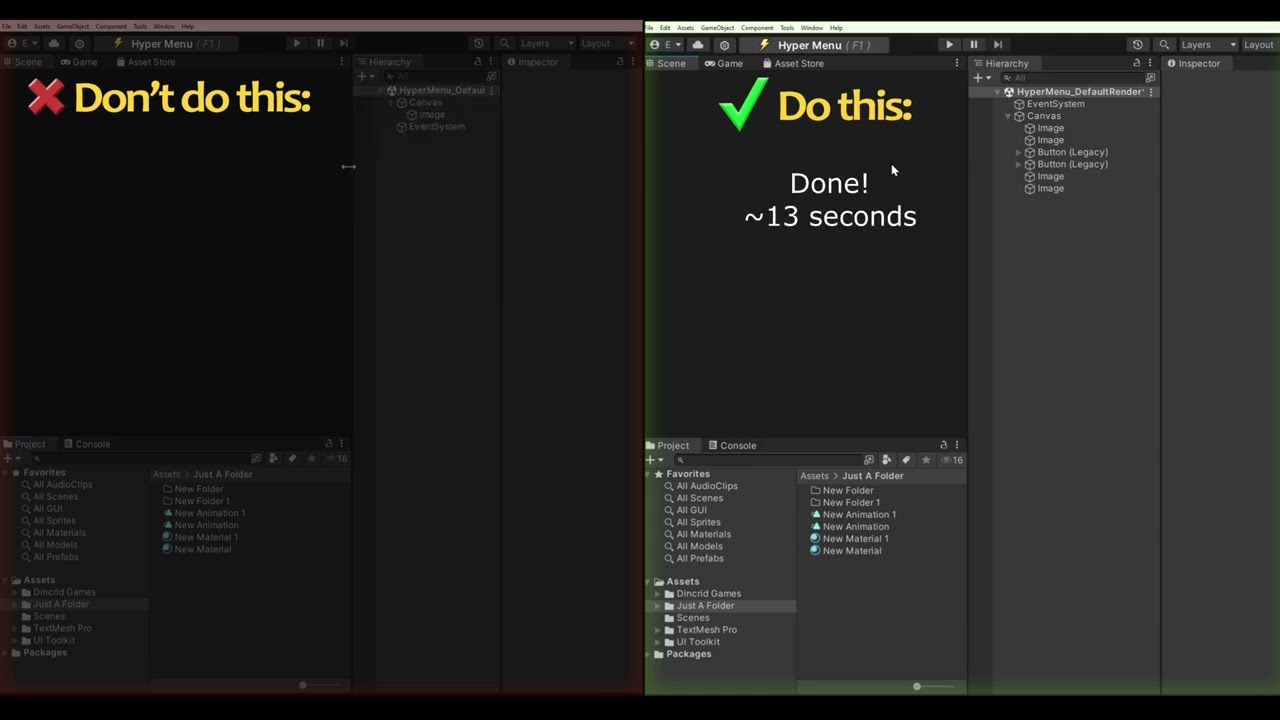The image size is (1280, 720).
Task: Open account dropdown in right window toolbar
Action: (666, 44)
